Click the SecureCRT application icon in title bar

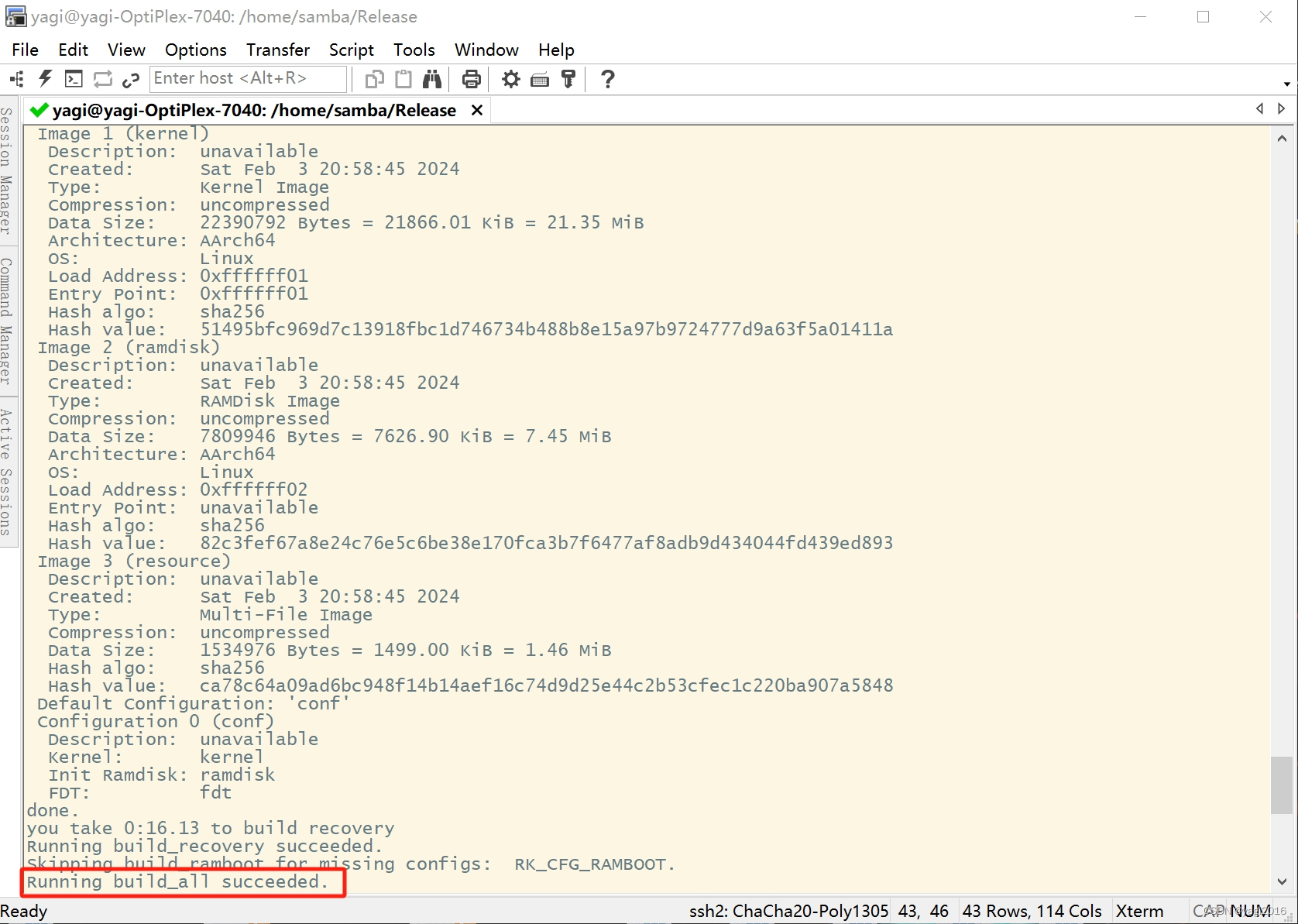pyautogui.click(x=15, y=16)
